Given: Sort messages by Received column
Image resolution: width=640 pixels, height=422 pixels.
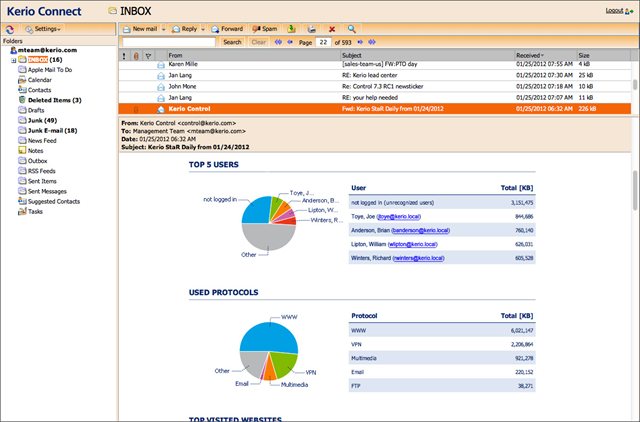Looking at the screenshot, I should coord(545,56).
